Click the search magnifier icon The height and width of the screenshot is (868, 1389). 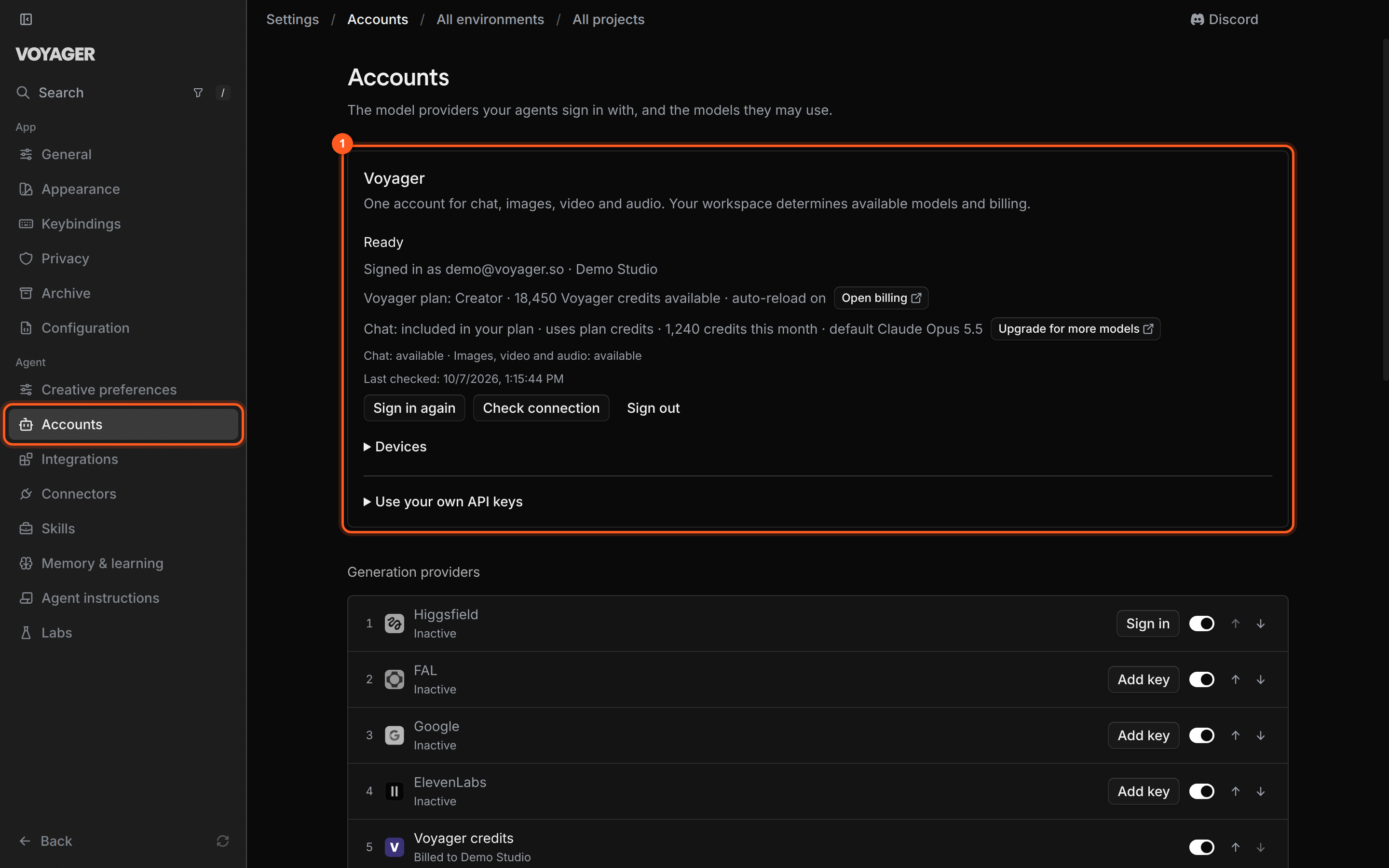click(23, 93)
